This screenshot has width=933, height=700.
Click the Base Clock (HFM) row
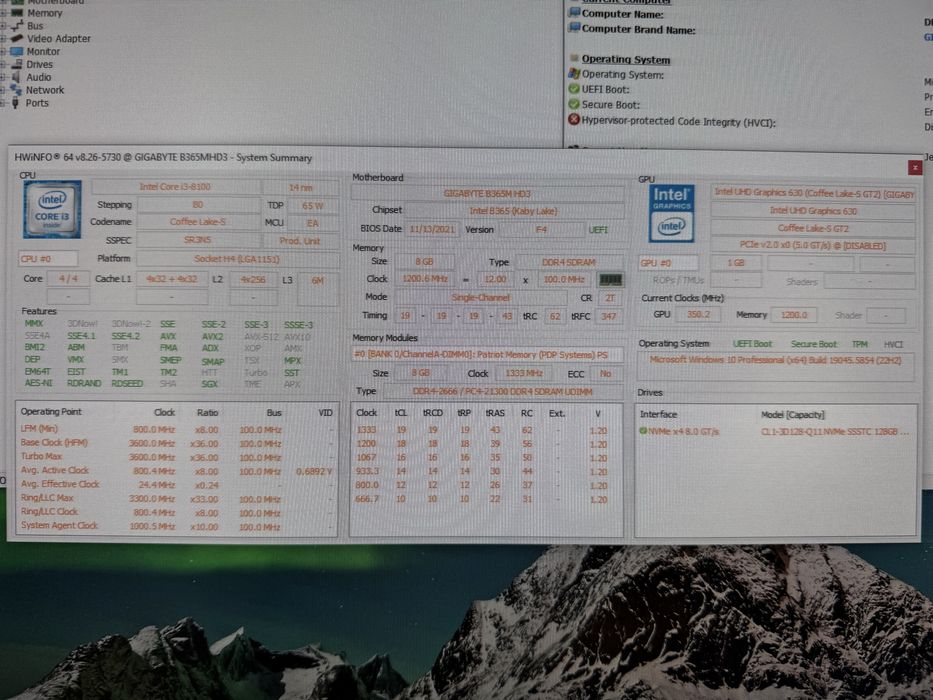tap(177, 443)
